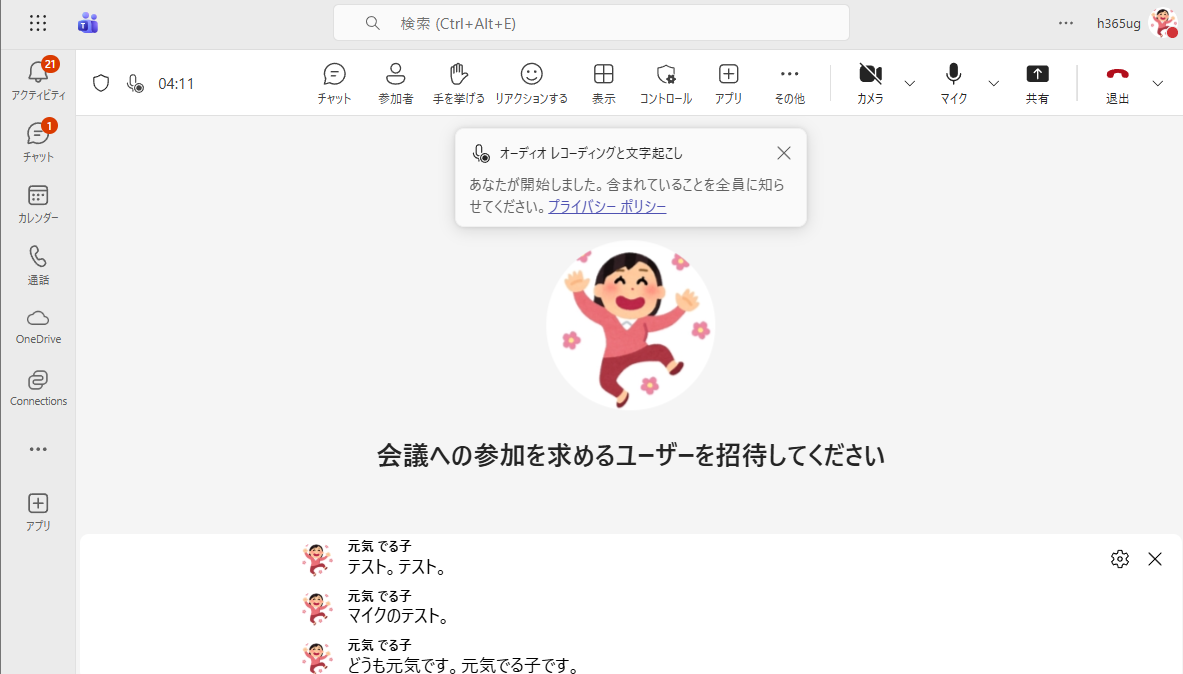Show the participants list
Image resolution: width=1183 pixels, height=674 pixels.
[395, 83]
